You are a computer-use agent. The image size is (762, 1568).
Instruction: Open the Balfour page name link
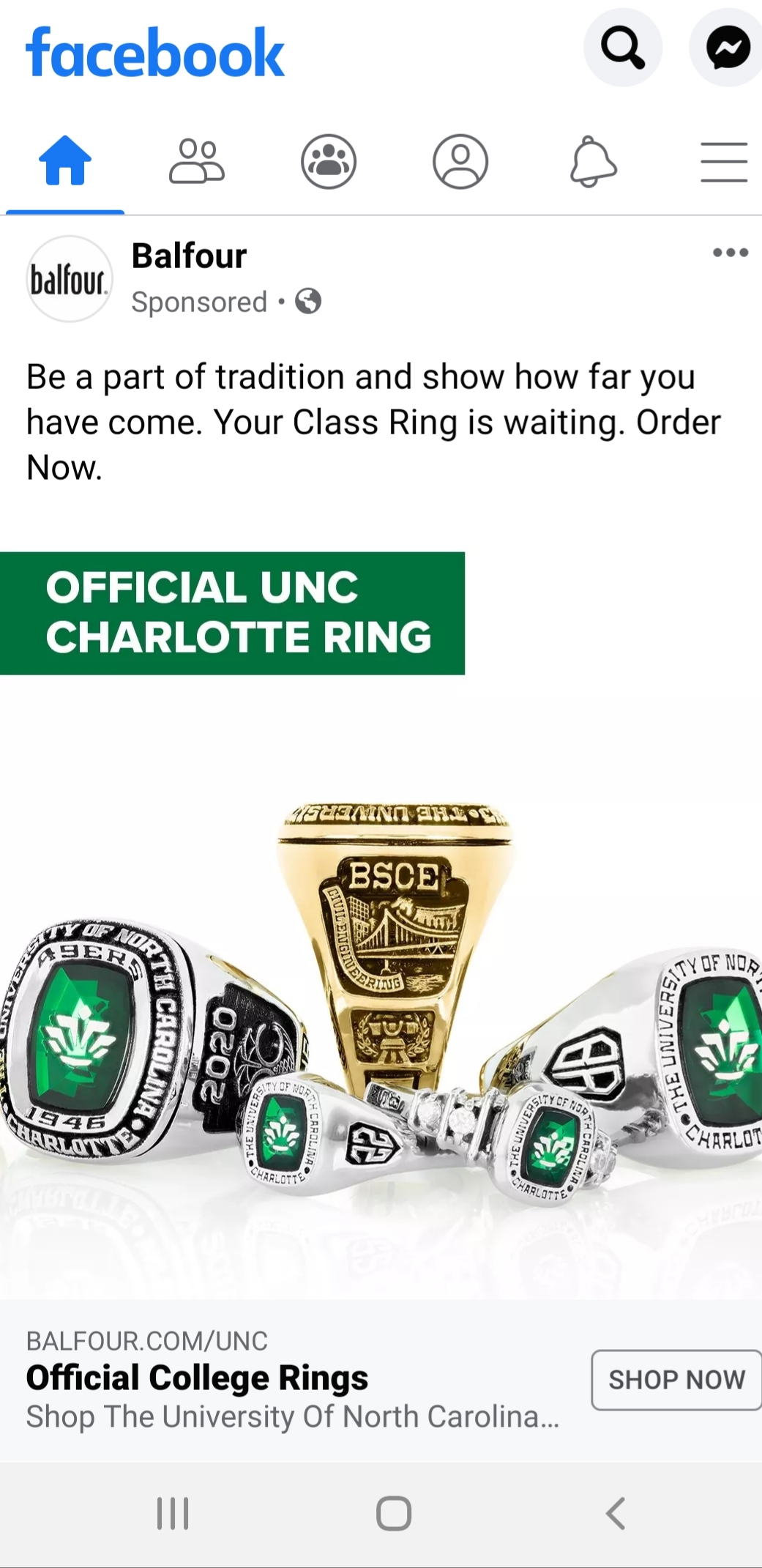tap(189, 256)
